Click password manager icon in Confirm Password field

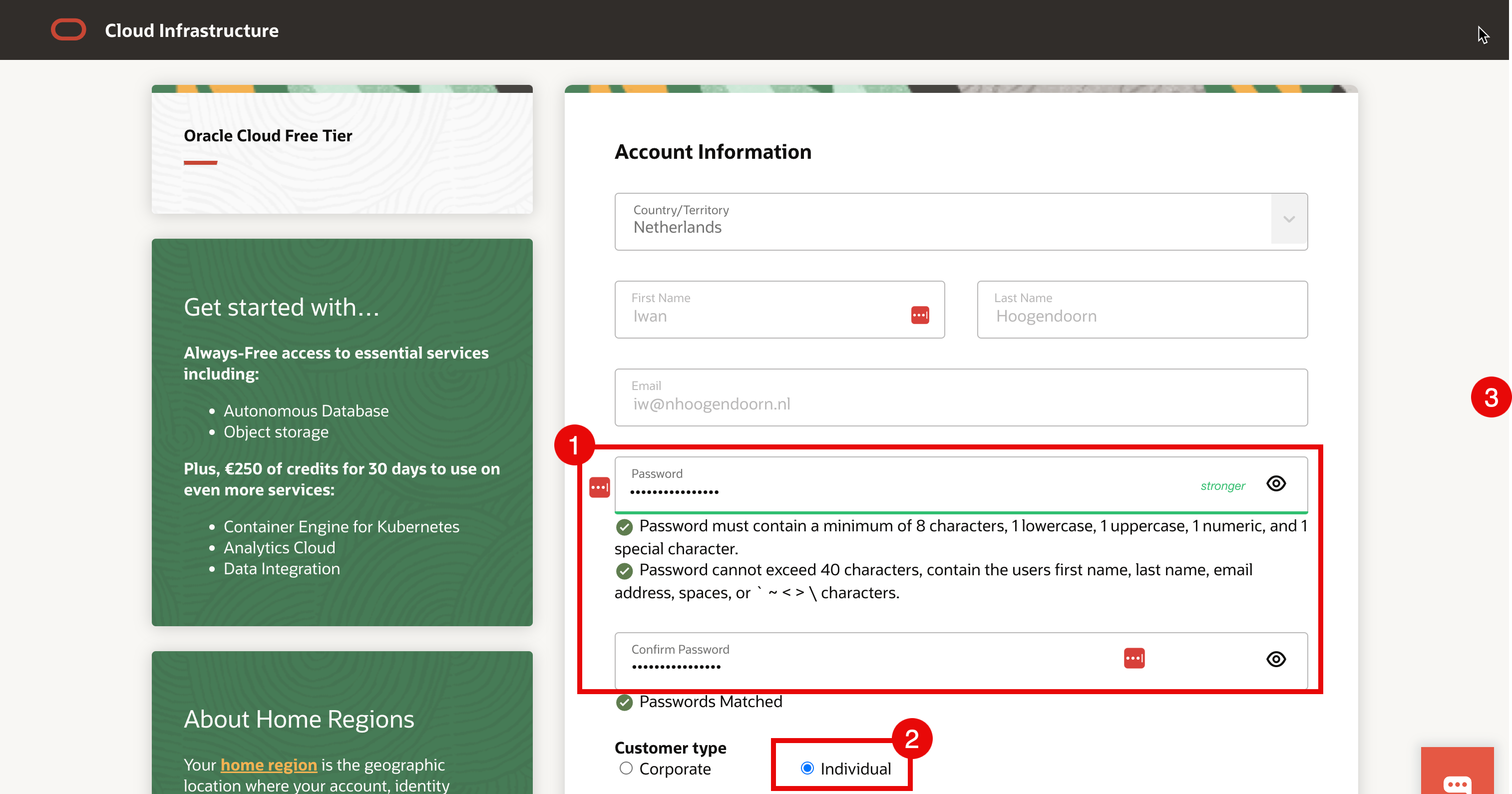point(1134,658)
